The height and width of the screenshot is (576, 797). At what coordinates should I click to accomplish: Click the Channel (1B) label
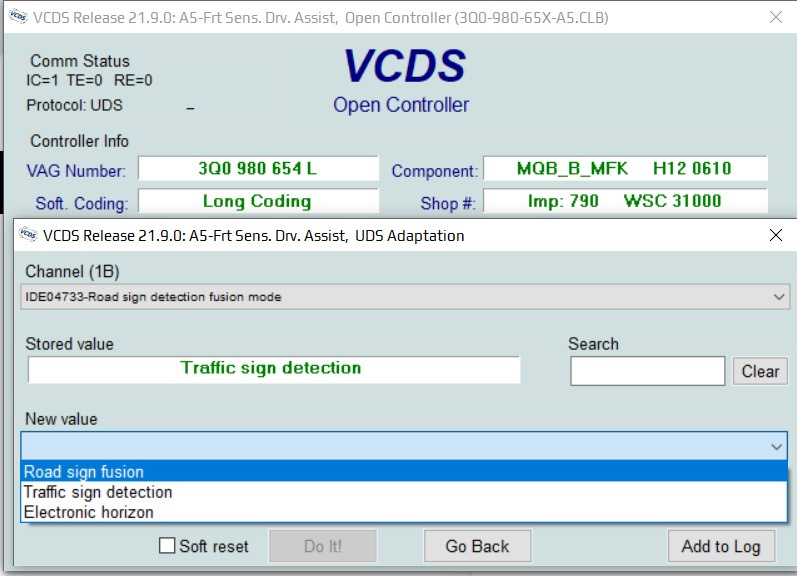tap(72, 271)
